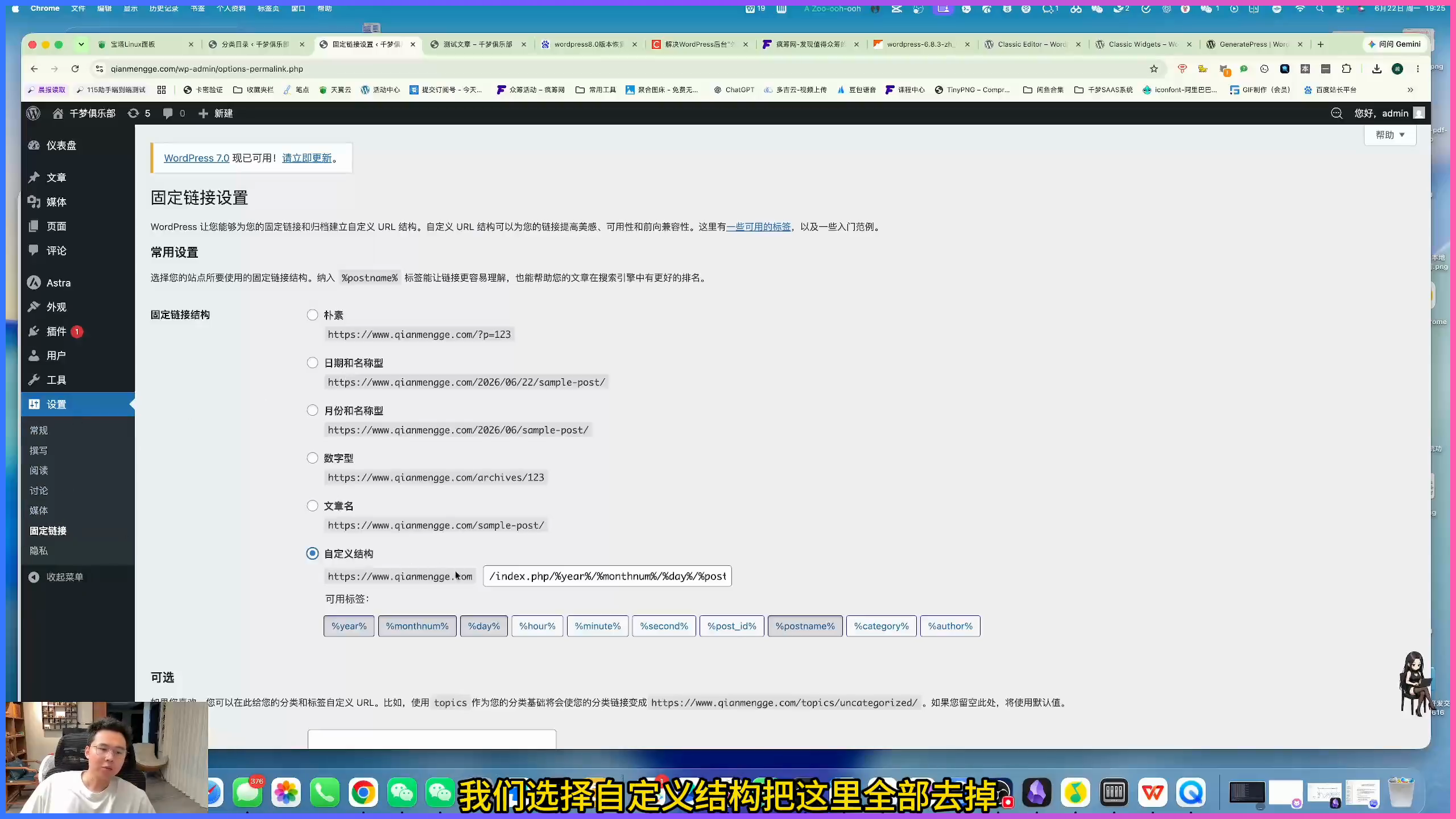This screenshot has width=1456, height=819.
Task: Show more bookmarks with the chevron
Action: click(x=1410, y=90)
